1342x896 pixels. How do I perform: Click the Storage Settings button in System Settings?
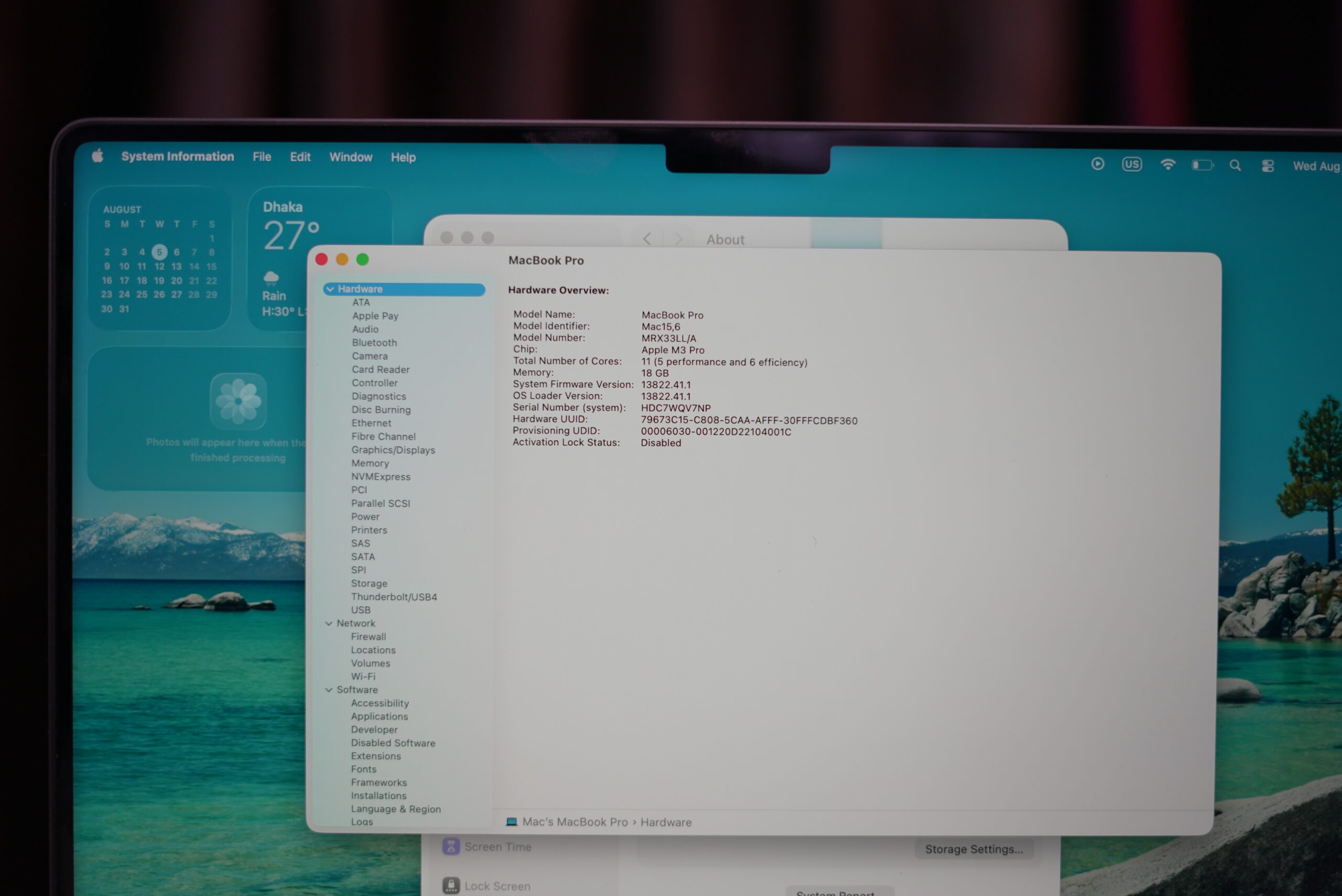pos(974,849)
